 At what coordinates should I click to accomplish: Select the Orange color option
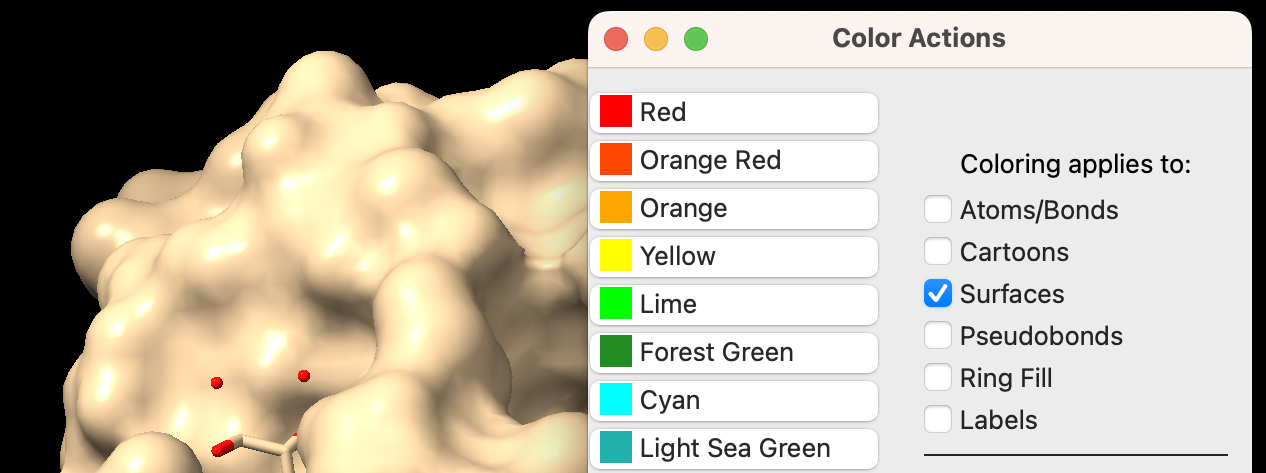coord(733,208)
